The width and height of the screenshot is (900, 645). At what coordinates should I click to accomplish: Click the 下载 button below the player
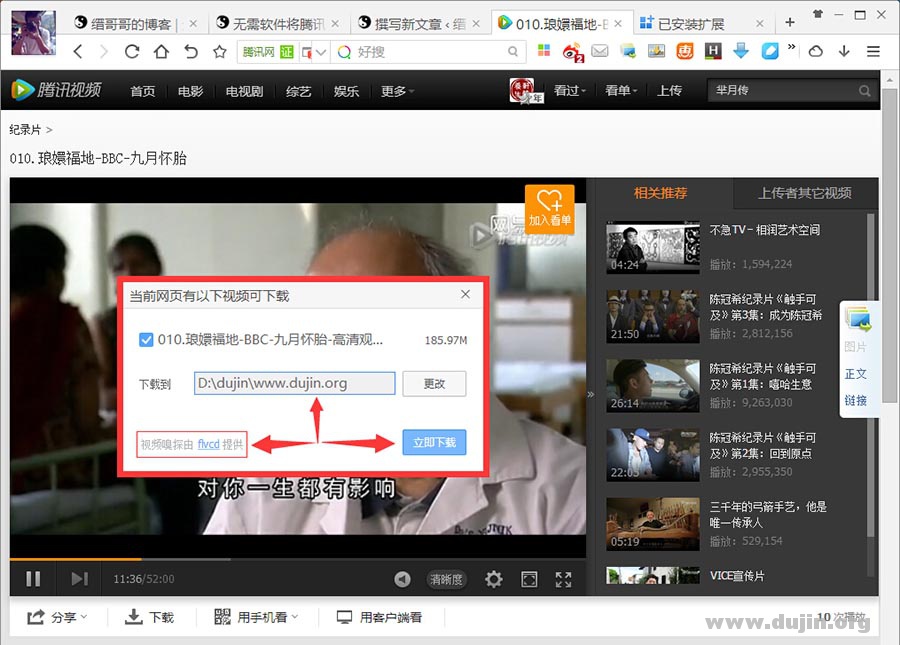pos(149,617)
